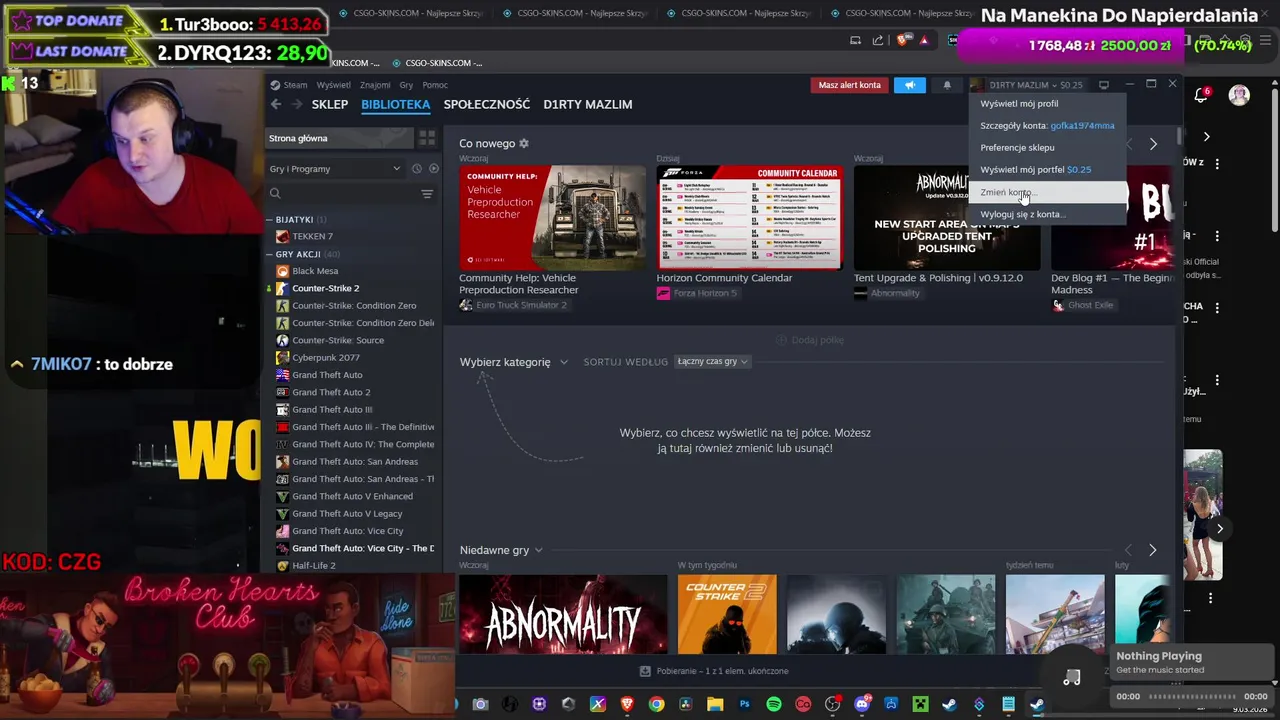Open the Łączny czas gry sort dropdown
This screenshot has width=1280, height=720.
[x=712, y=361]
